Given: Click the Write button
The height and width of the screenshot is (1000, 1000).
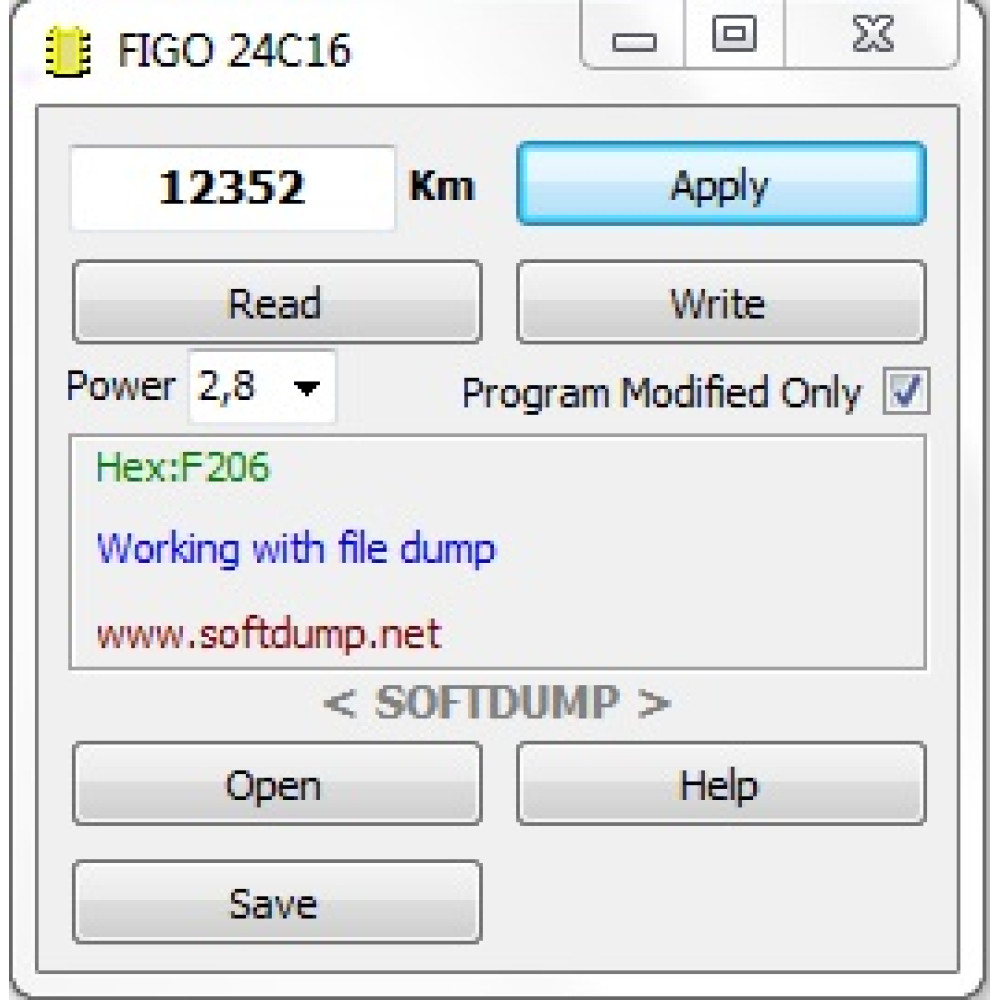Looking at the screenshot, I should (721, 302).
